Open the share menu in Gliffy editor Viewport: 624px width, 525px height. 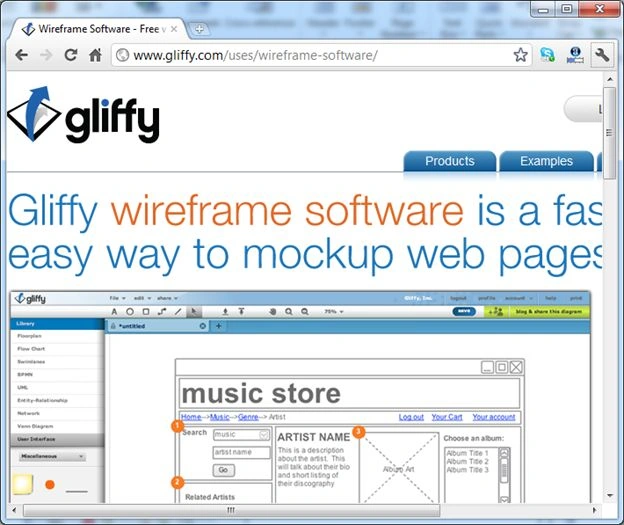point(167,298)
